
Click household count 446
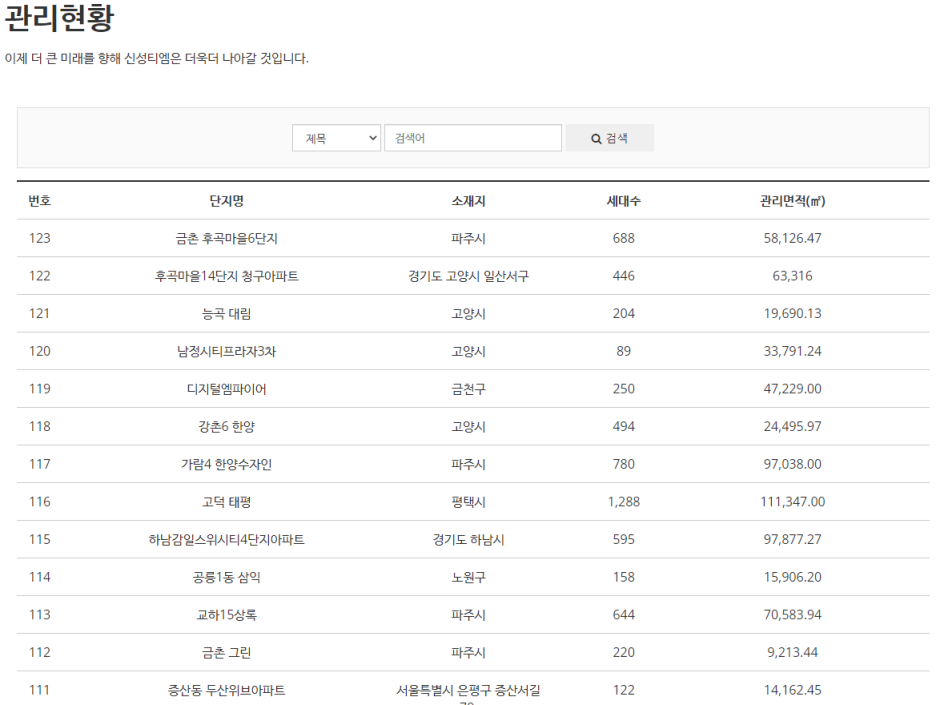pyautogui.click(x=623, y=276)
